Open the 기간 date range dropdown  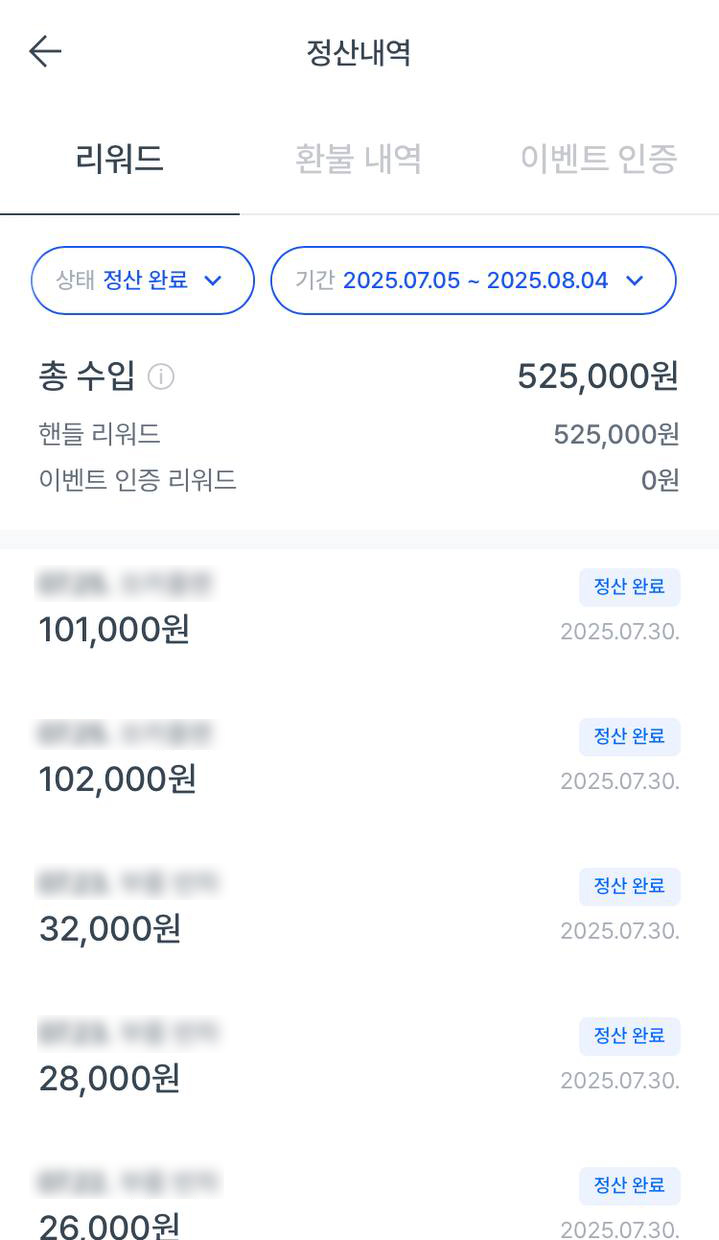coord(473,281)
